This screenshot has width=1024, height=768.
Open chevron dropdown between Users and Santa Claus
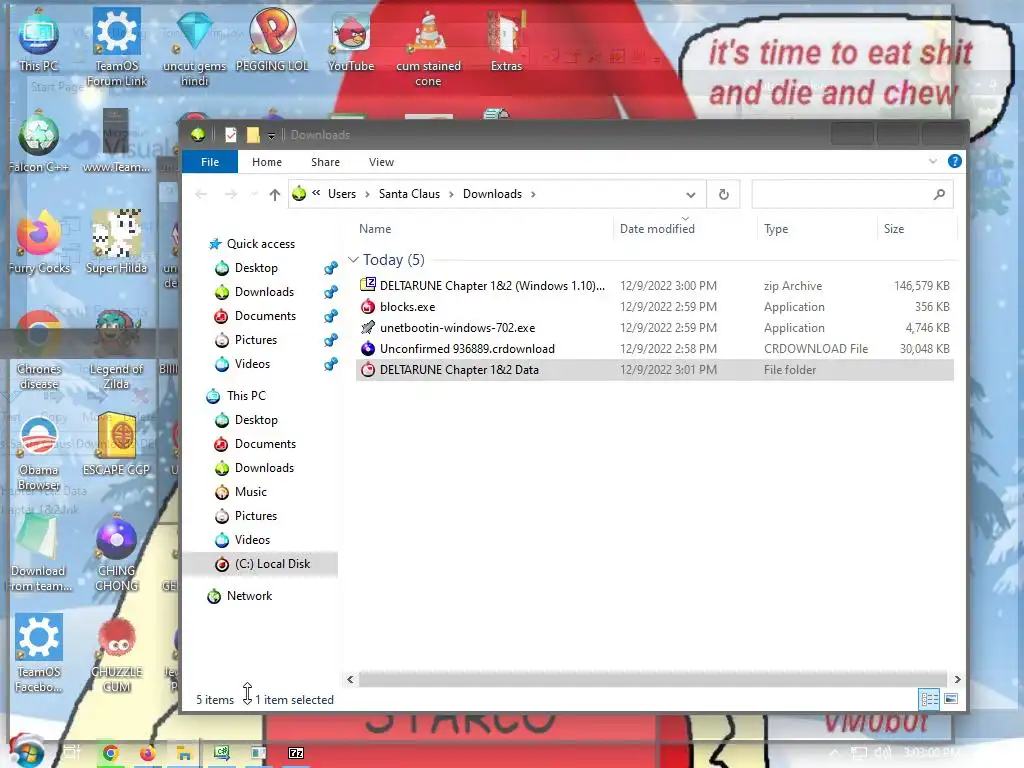(367, 195)
